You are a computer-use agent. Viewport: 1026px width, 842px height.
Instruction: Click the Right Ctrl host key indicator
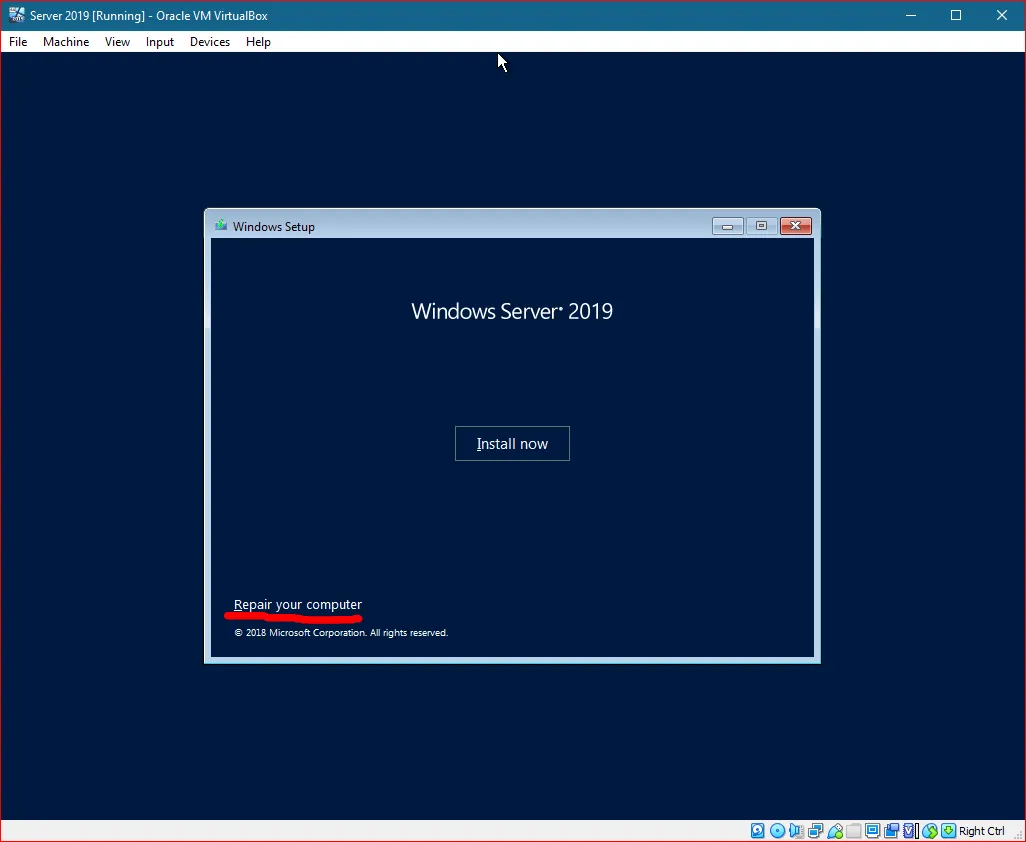click(981, 830)
